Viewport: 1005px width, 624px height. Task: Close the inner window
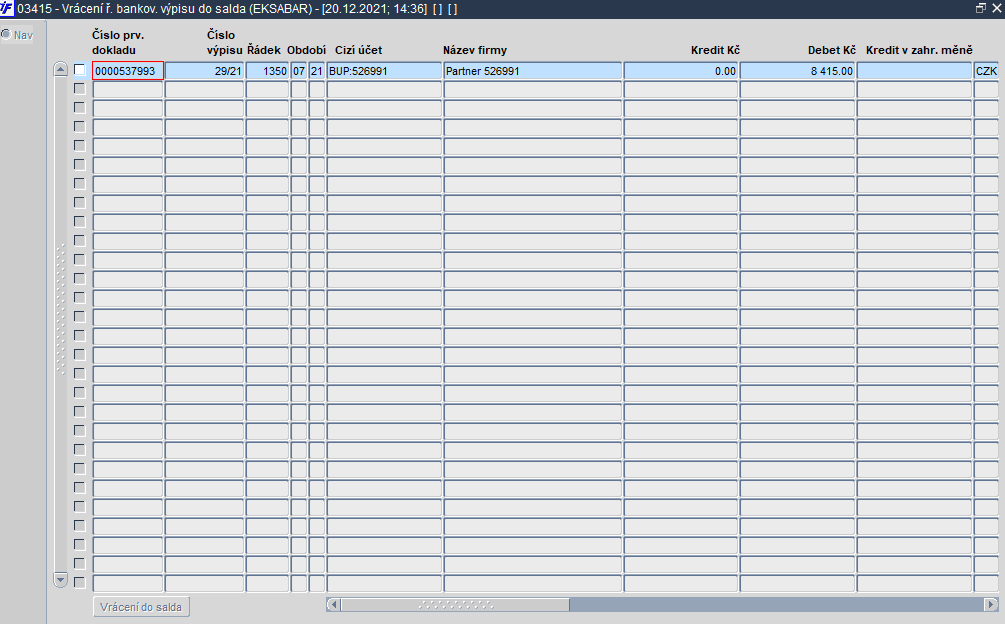[996, 8]
